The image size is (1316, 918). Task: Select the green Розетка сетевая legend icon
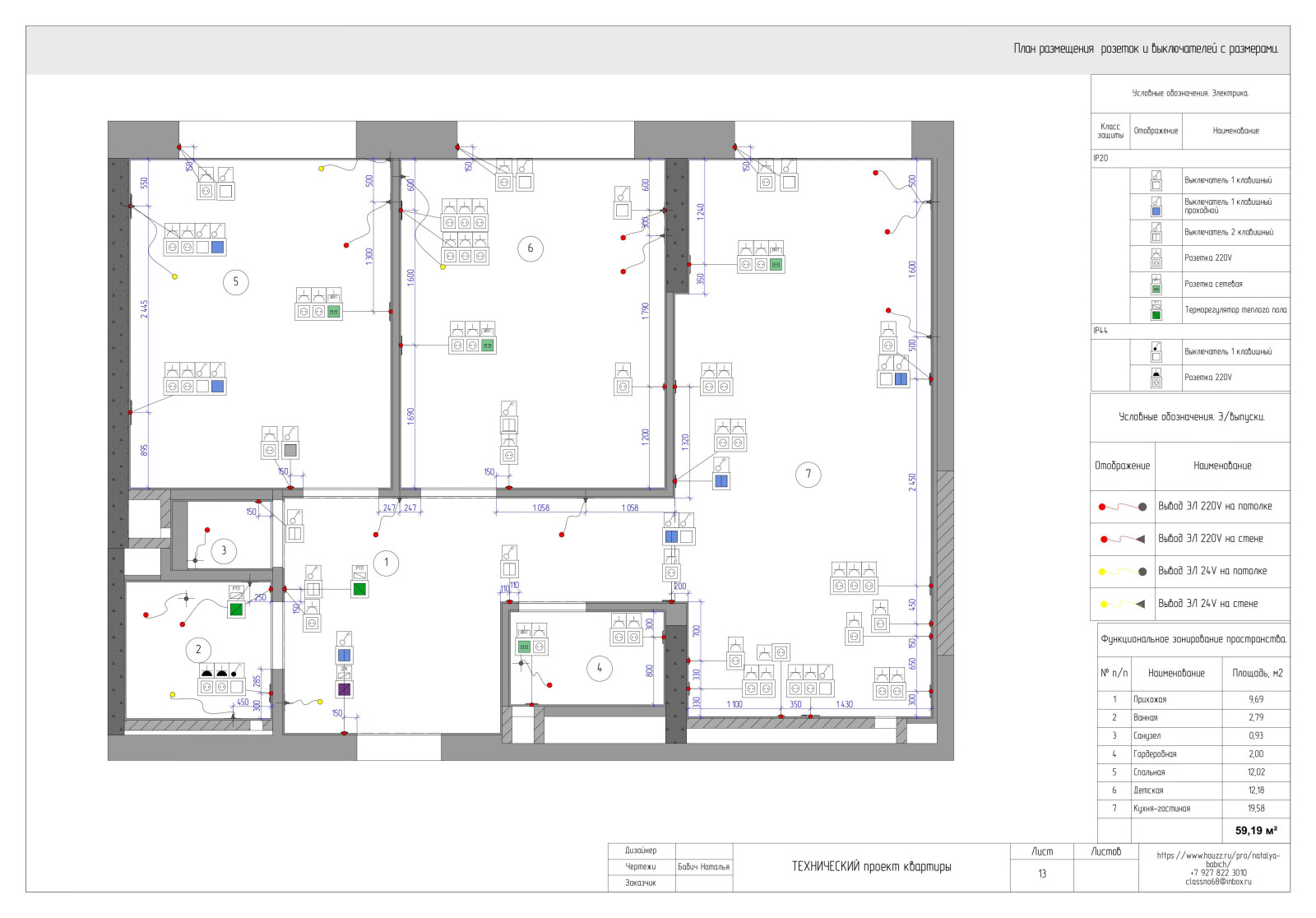tap(1156, 285)
